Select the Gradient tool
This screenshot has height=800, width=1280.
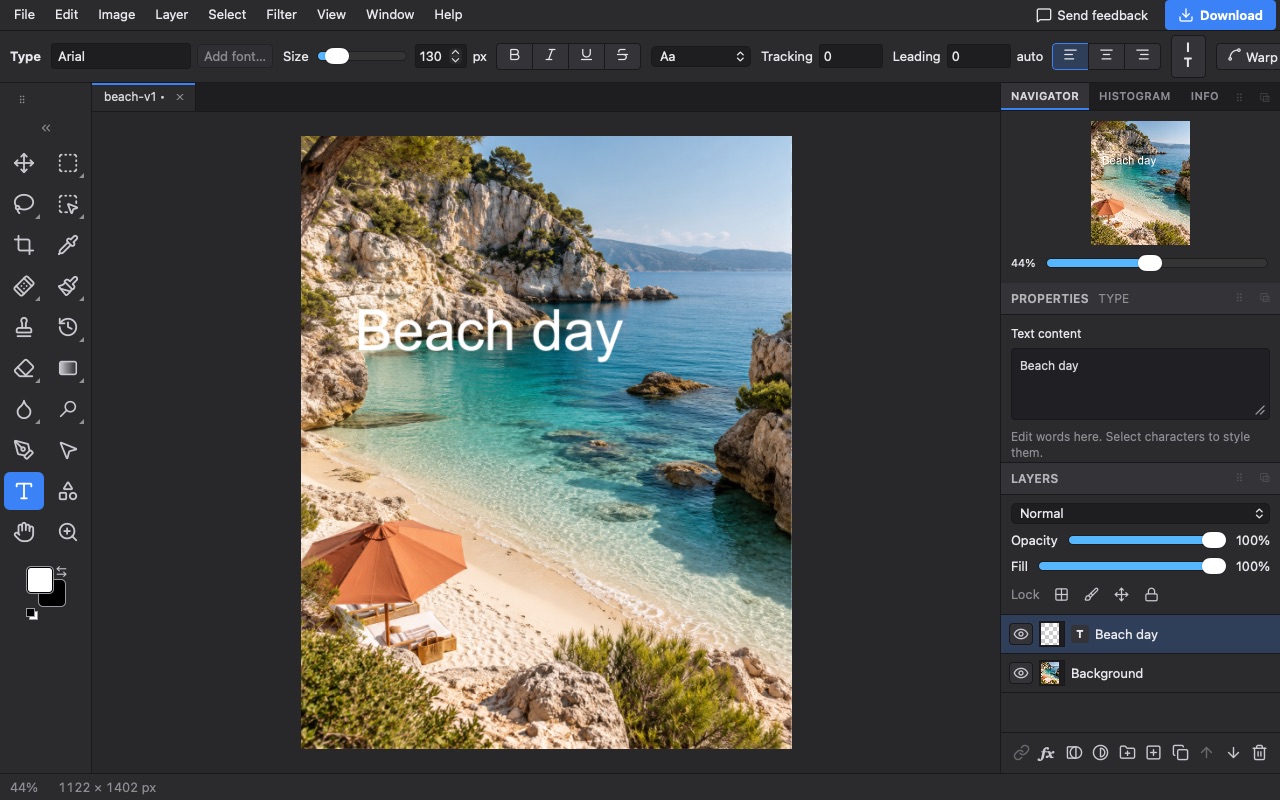click(68, 368)
